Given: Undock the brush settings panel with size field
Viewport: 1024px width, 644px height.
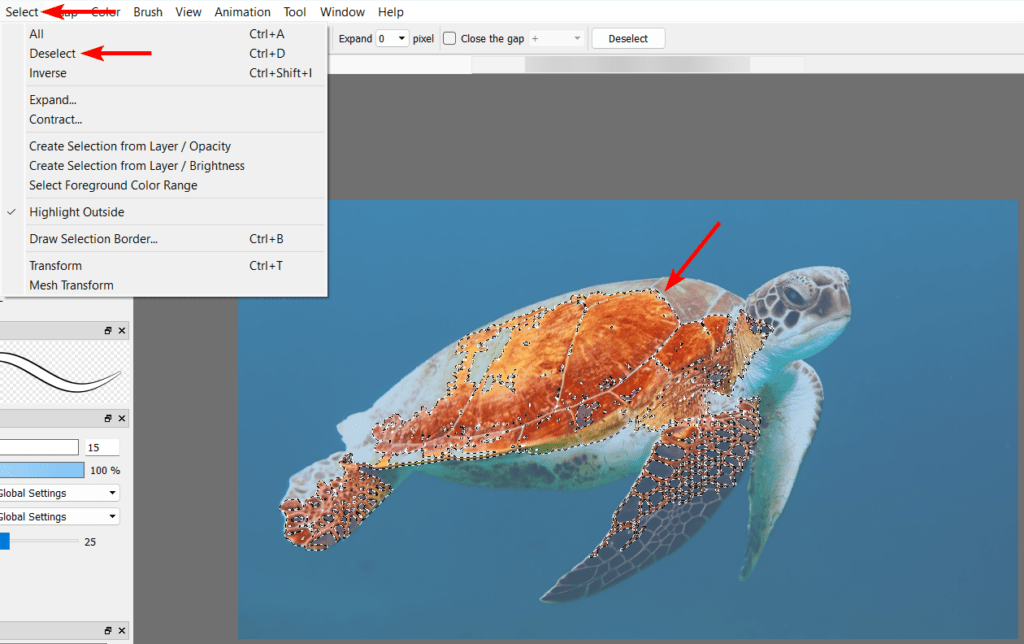Looking at the screenshot, I should pyautogui.click(x=109, y=418).
